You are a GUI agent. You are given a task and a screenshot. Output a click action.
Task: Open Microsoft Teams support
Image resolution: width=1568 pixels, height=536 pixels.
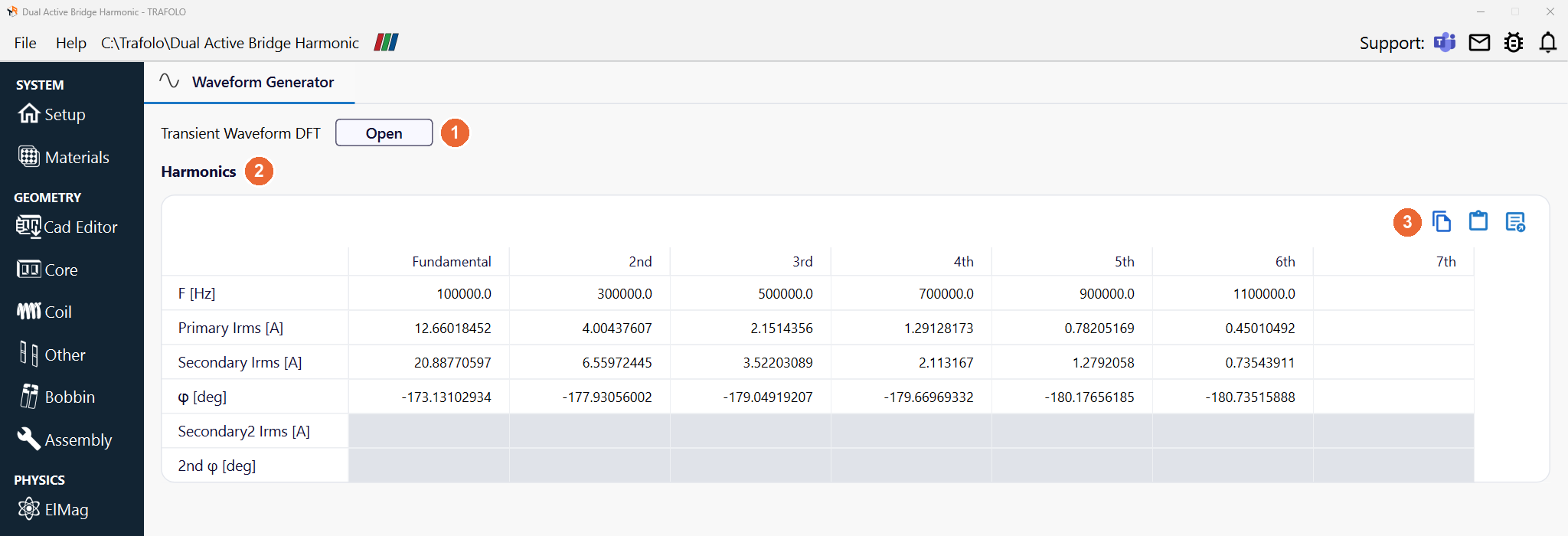(x=1445, y=42)
